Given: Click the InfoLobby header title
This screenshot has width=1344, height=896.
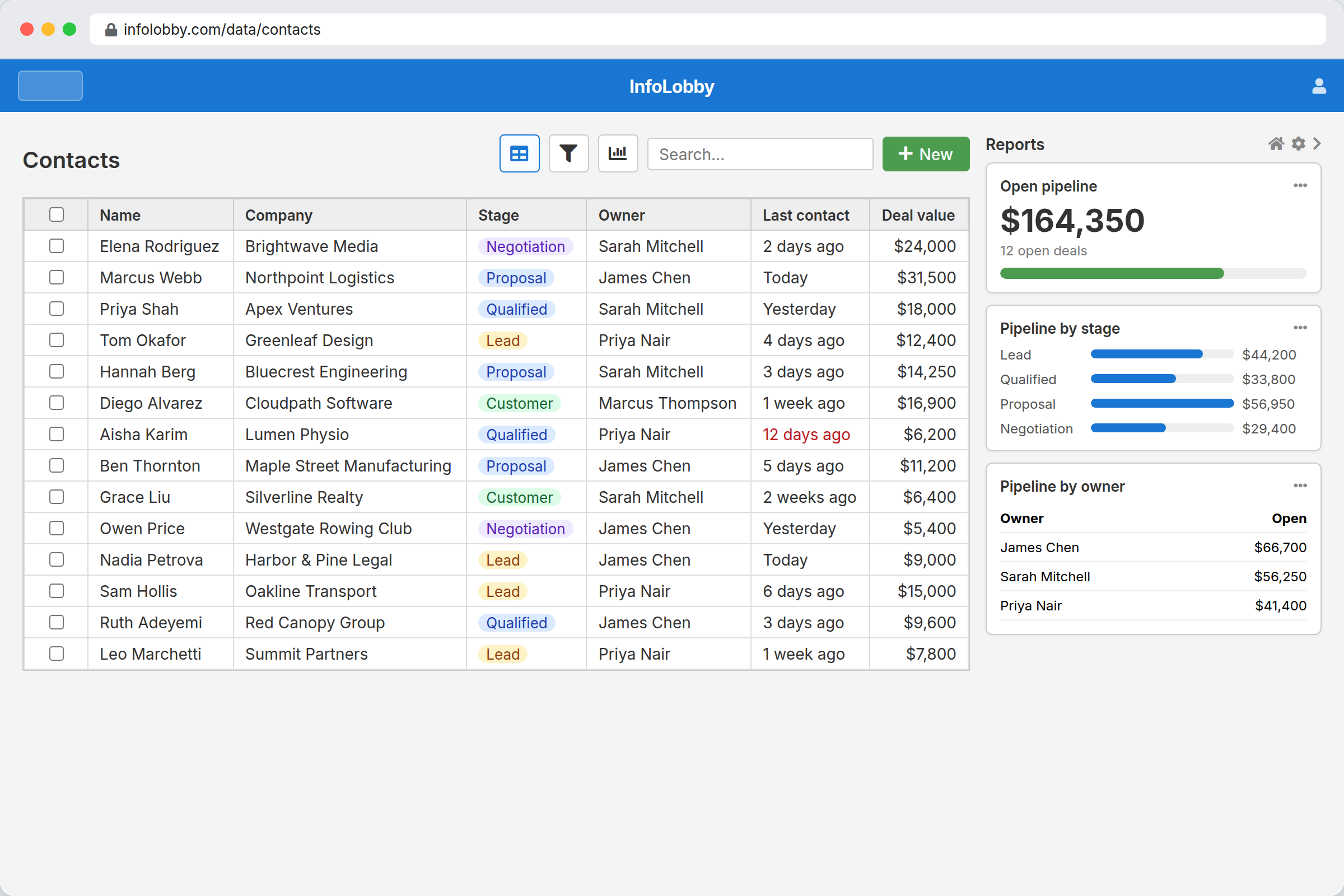Looking at the screenshot, I should pos(672,86).
